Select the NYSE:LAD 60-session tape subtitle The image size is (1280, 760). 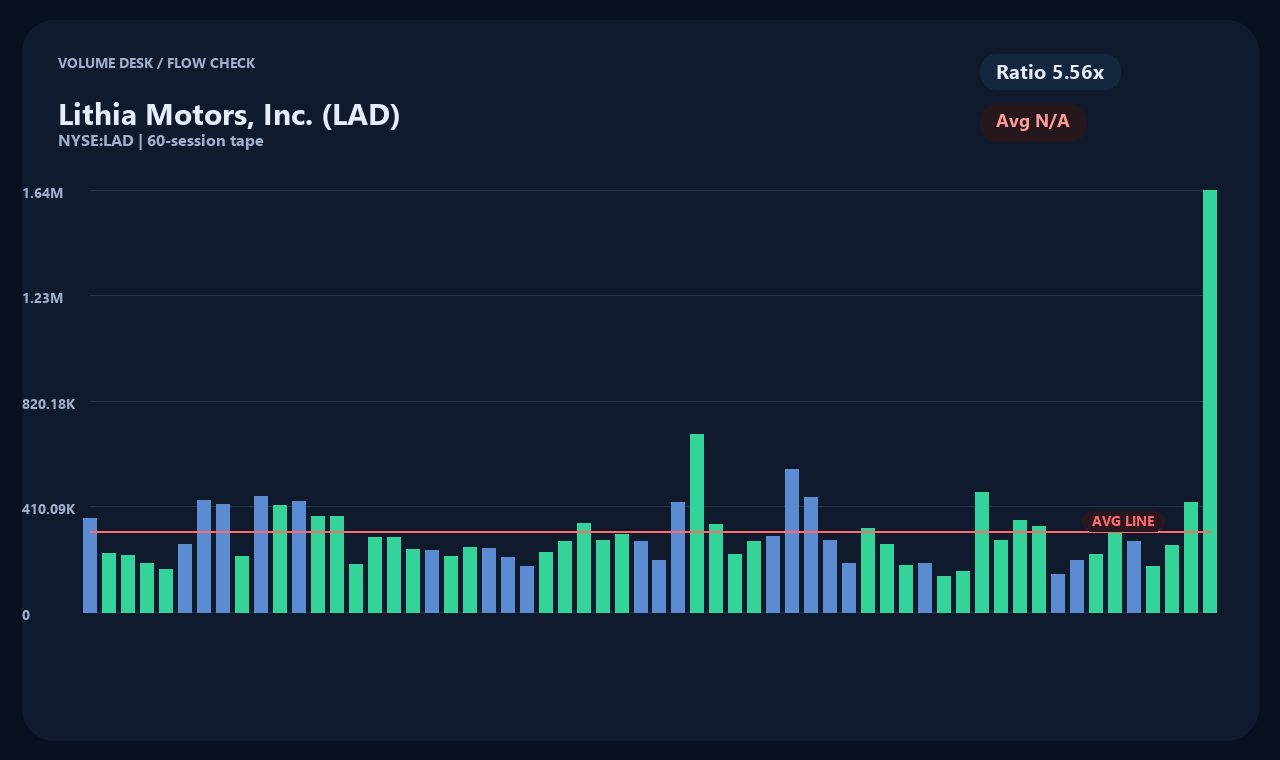point(161,141)
